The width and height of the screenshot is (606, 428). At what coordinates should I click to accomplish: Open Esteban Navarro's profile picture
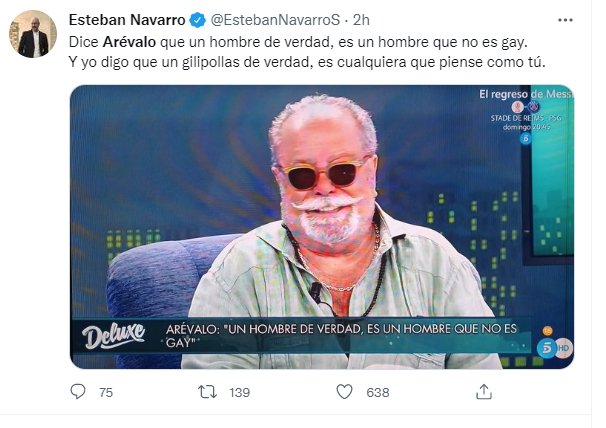coord(33,34)
